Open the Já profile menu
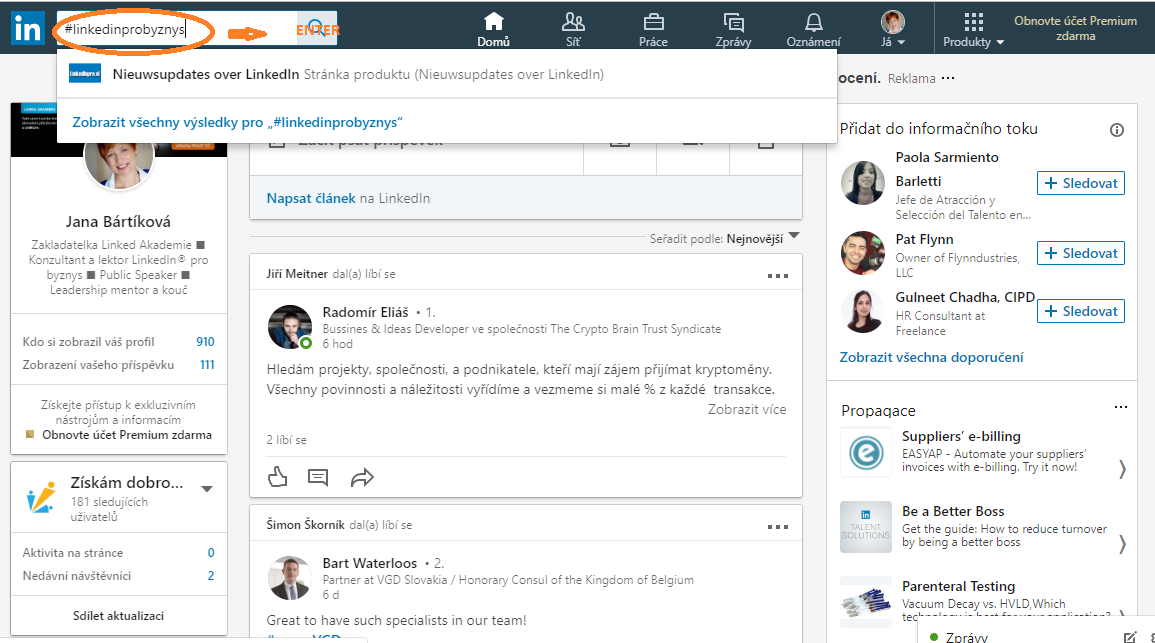1155x643 pixels. click(x=893, y=29)
